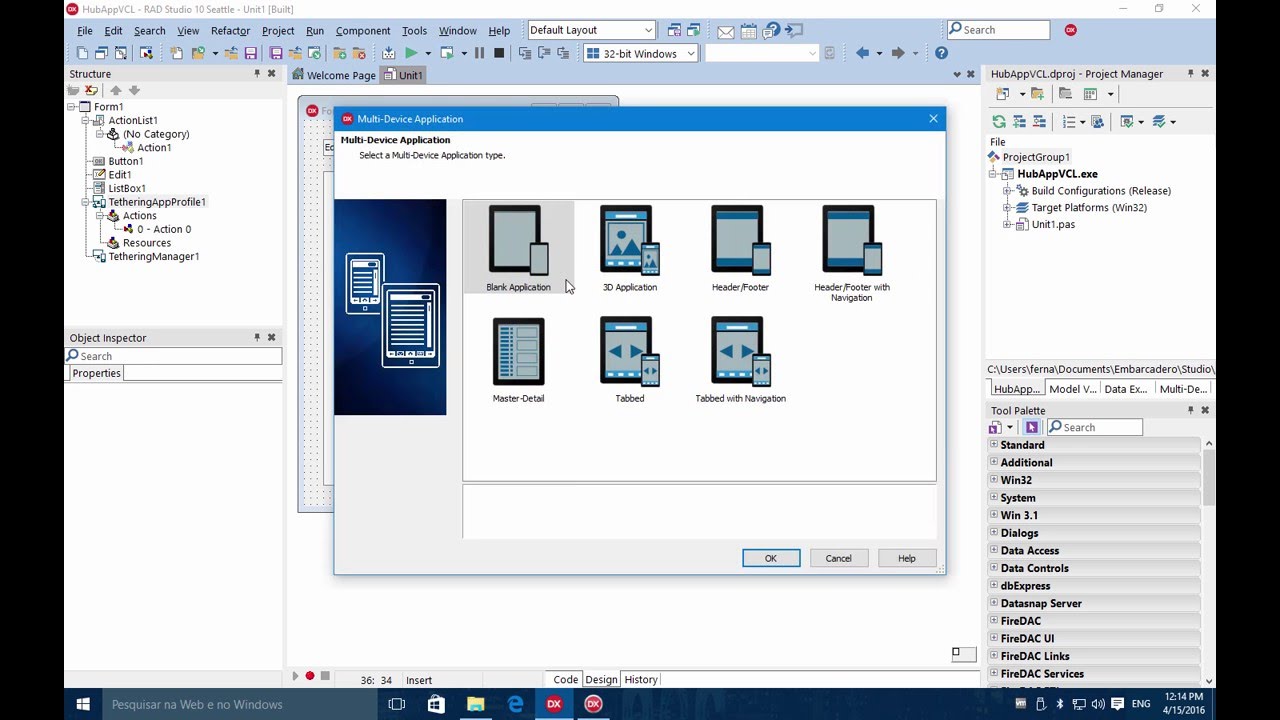Cancel the Multi-Device Application dialog
Viewport: 1280px width, 720px height.
(838, 558)
